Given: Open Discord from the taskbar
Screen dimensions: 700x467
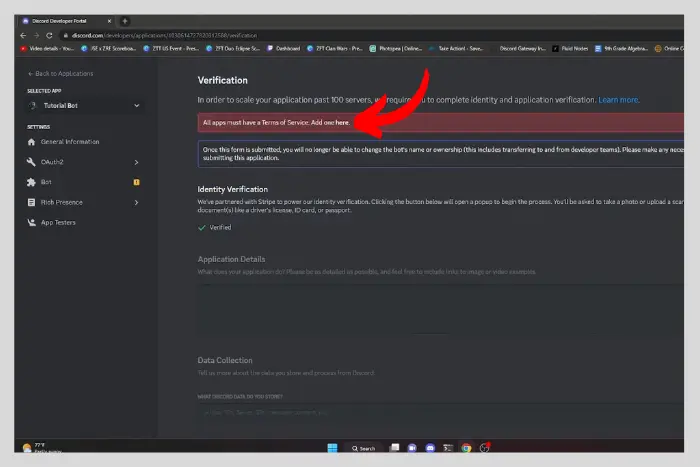Looking at the screenshot, I should click(x=430, y=447).
